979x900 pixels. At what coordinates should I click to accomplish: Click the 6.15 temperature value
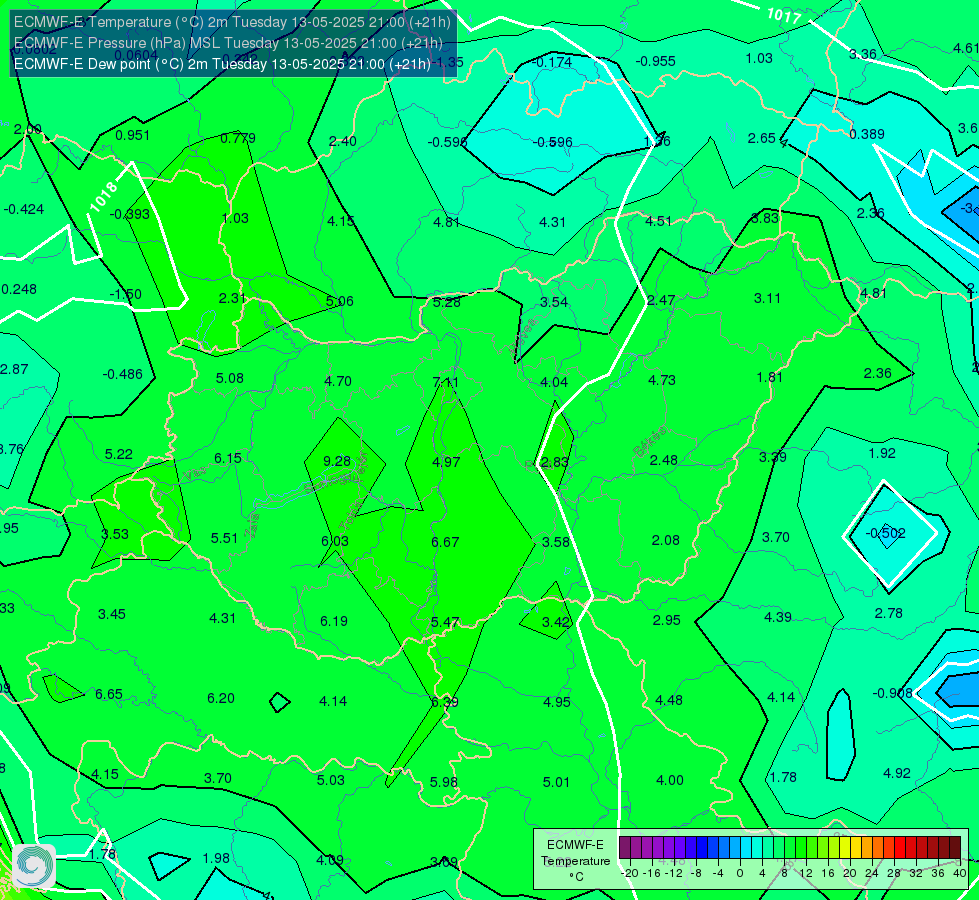[228, 458]
